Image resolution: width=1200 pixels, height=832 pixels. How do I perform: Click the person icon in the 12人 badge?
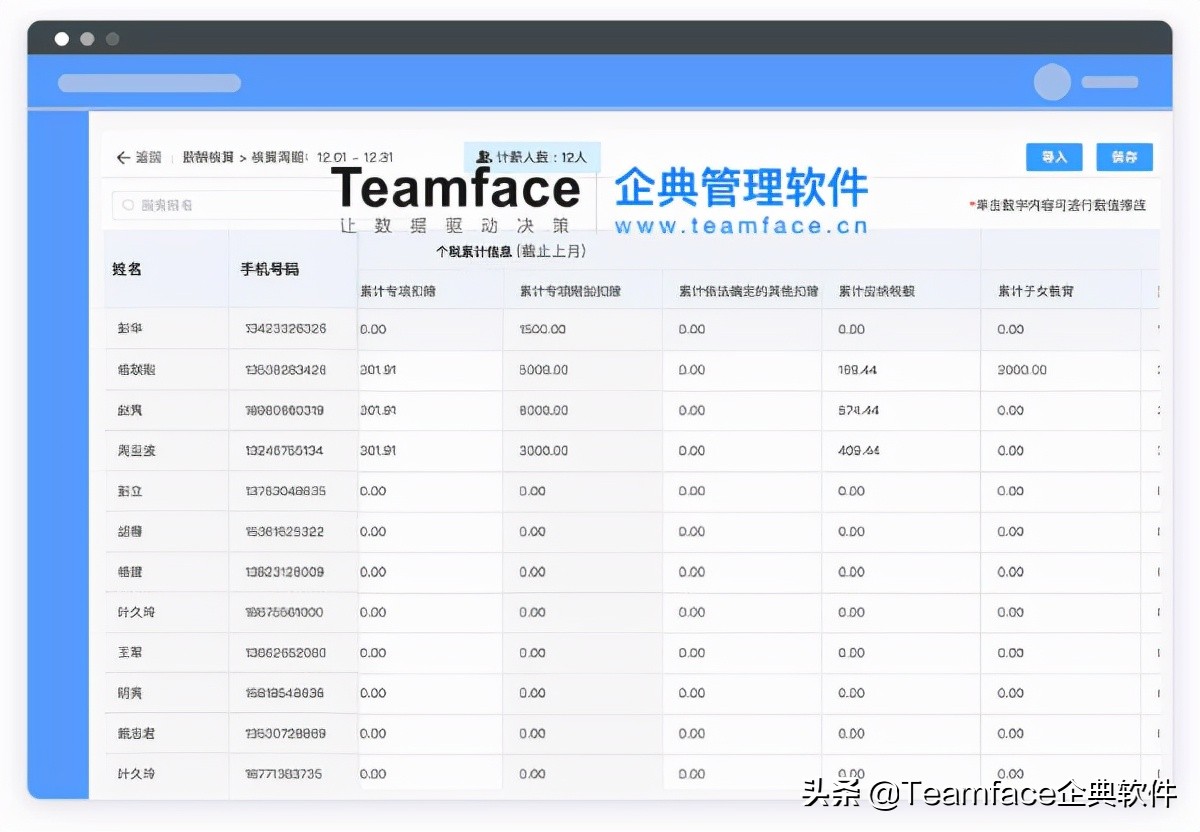click(484, 157)
